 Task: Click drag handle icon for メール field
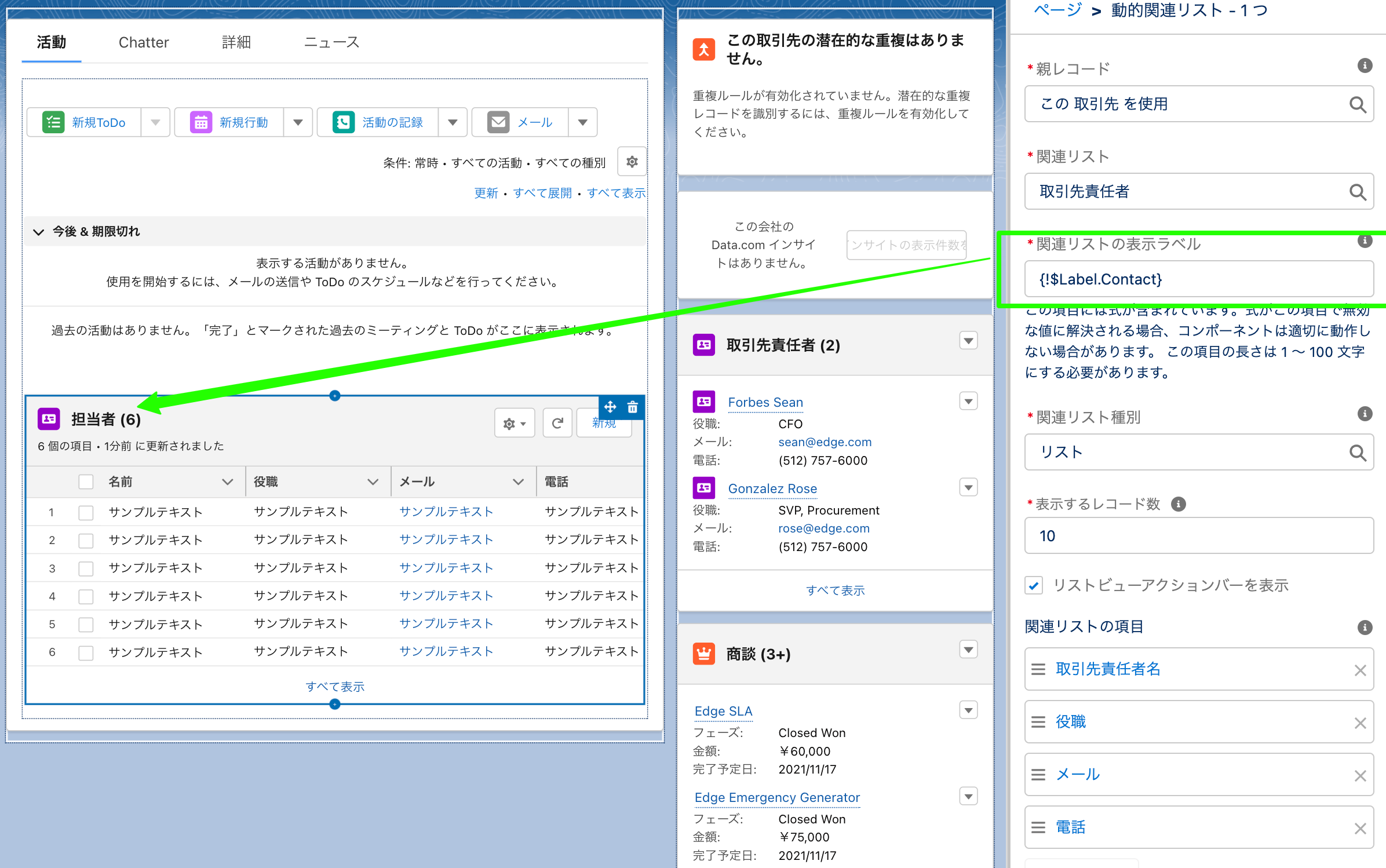(x=1038, y=775)
